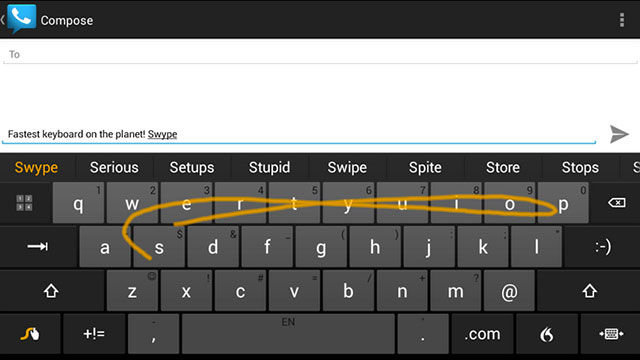
Task: Tap the Dragon voice input flame key
Action: [547, 334]
